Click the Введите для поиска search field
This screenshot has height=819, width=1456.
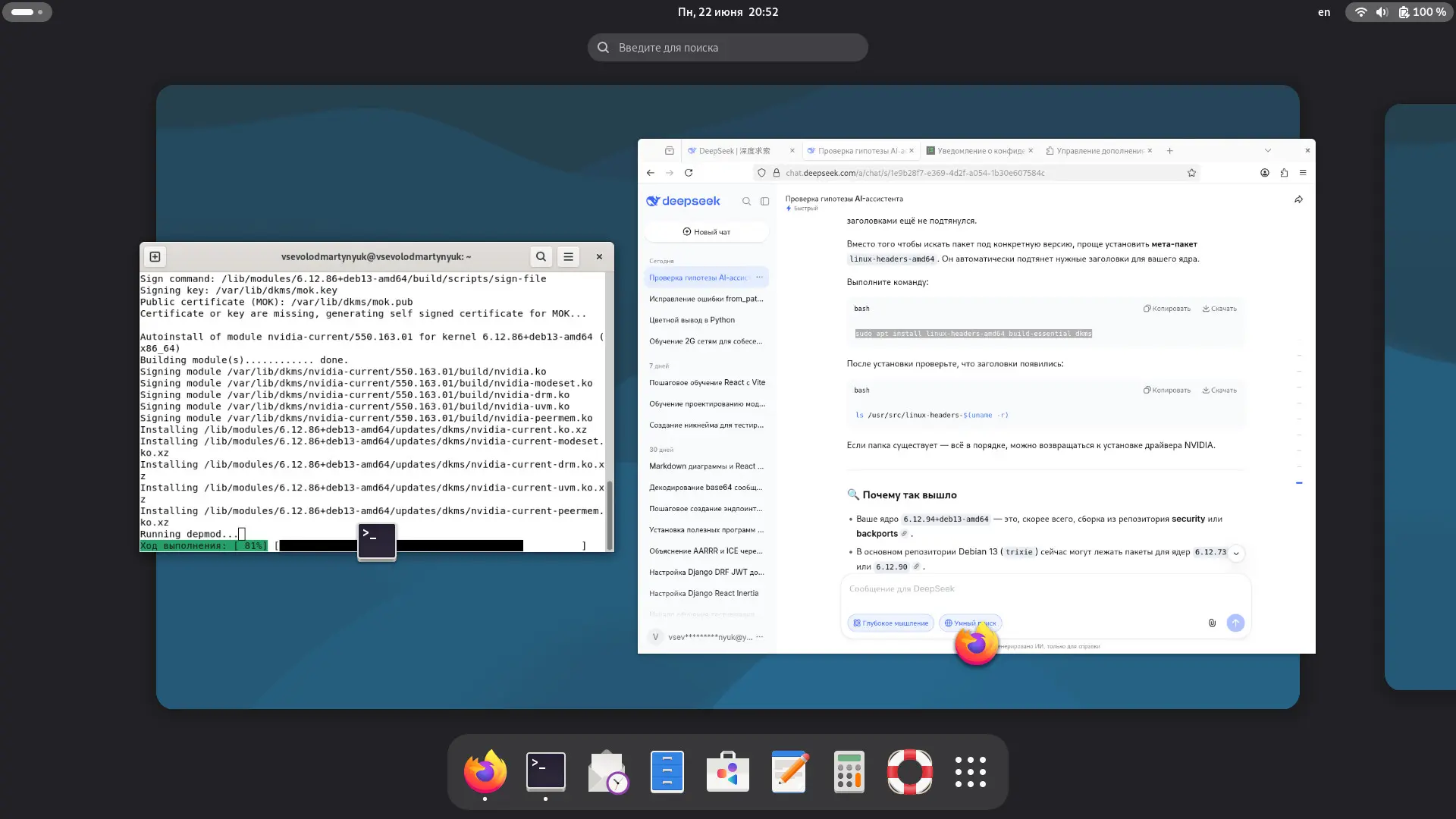coord(728,48)
